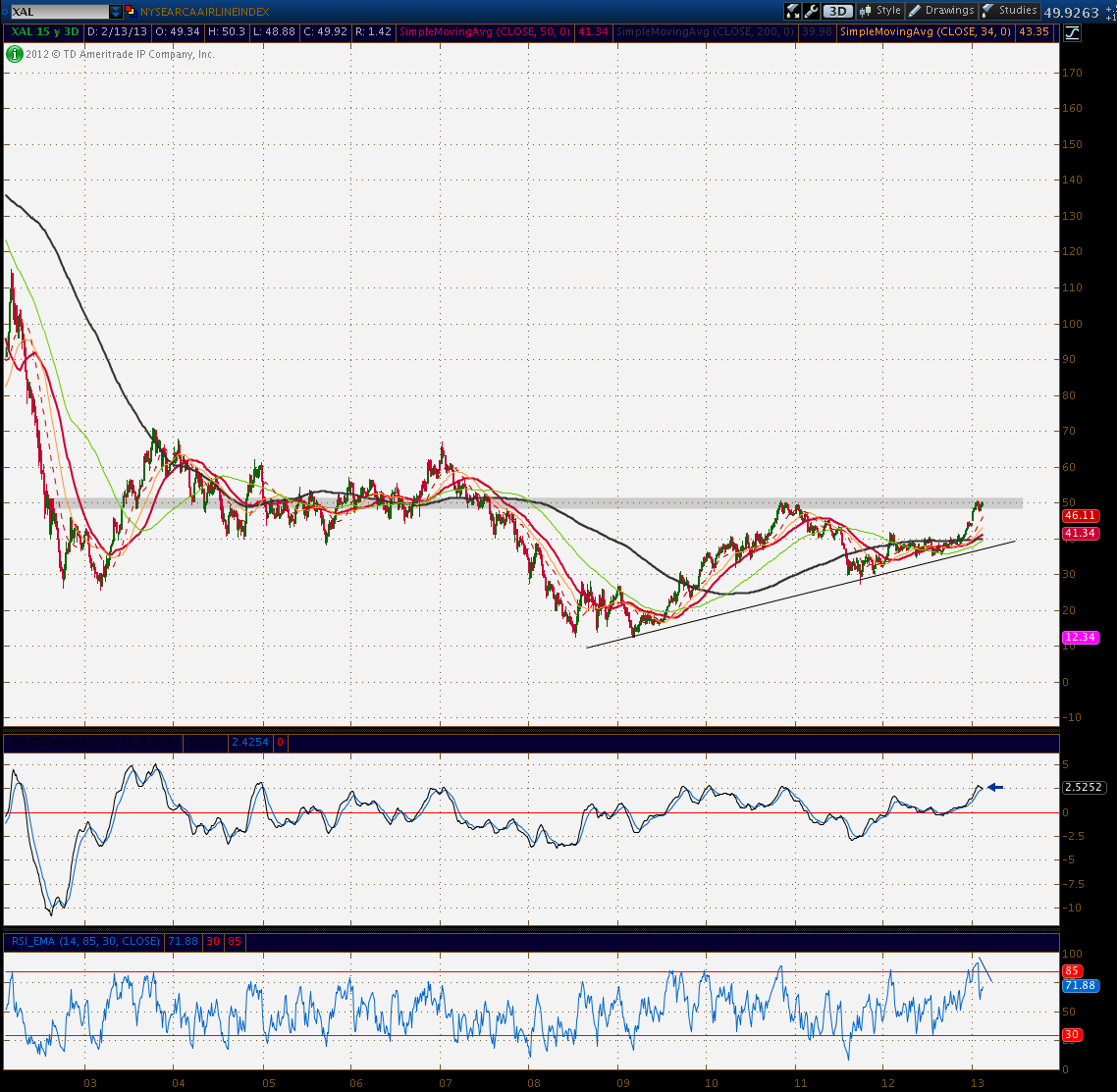Image resolution: width=1117 pixels, height=1092 pixels.
Task: Click the green info icon on chart
Action: (x=15, y=54)
